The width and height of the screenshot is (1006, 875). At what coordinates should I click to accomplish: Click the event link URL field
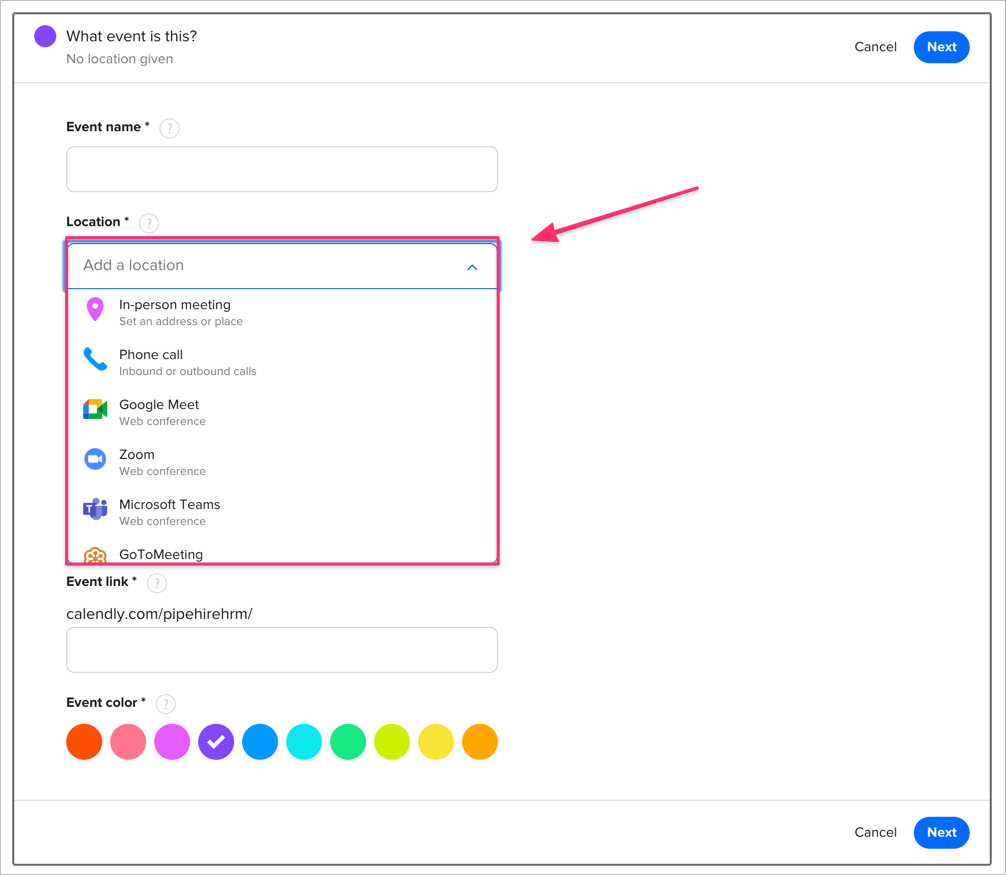281,650
